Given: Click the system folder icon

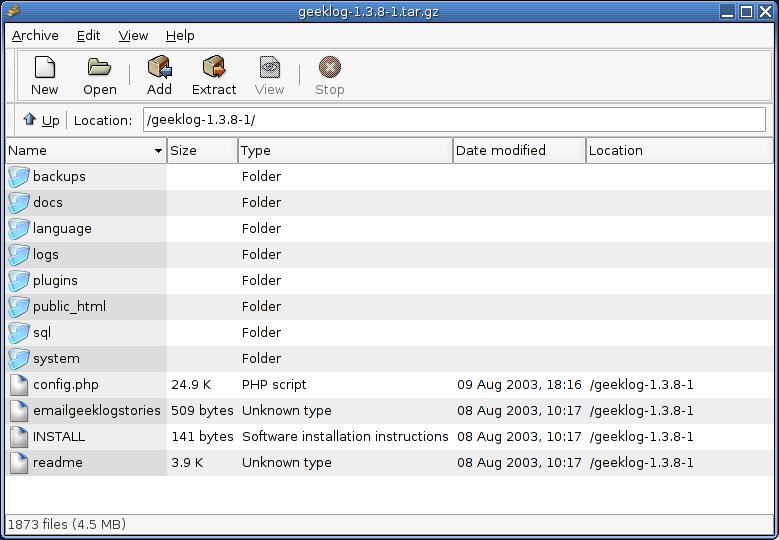Looking at the screenshot, I should pos(19,359).
